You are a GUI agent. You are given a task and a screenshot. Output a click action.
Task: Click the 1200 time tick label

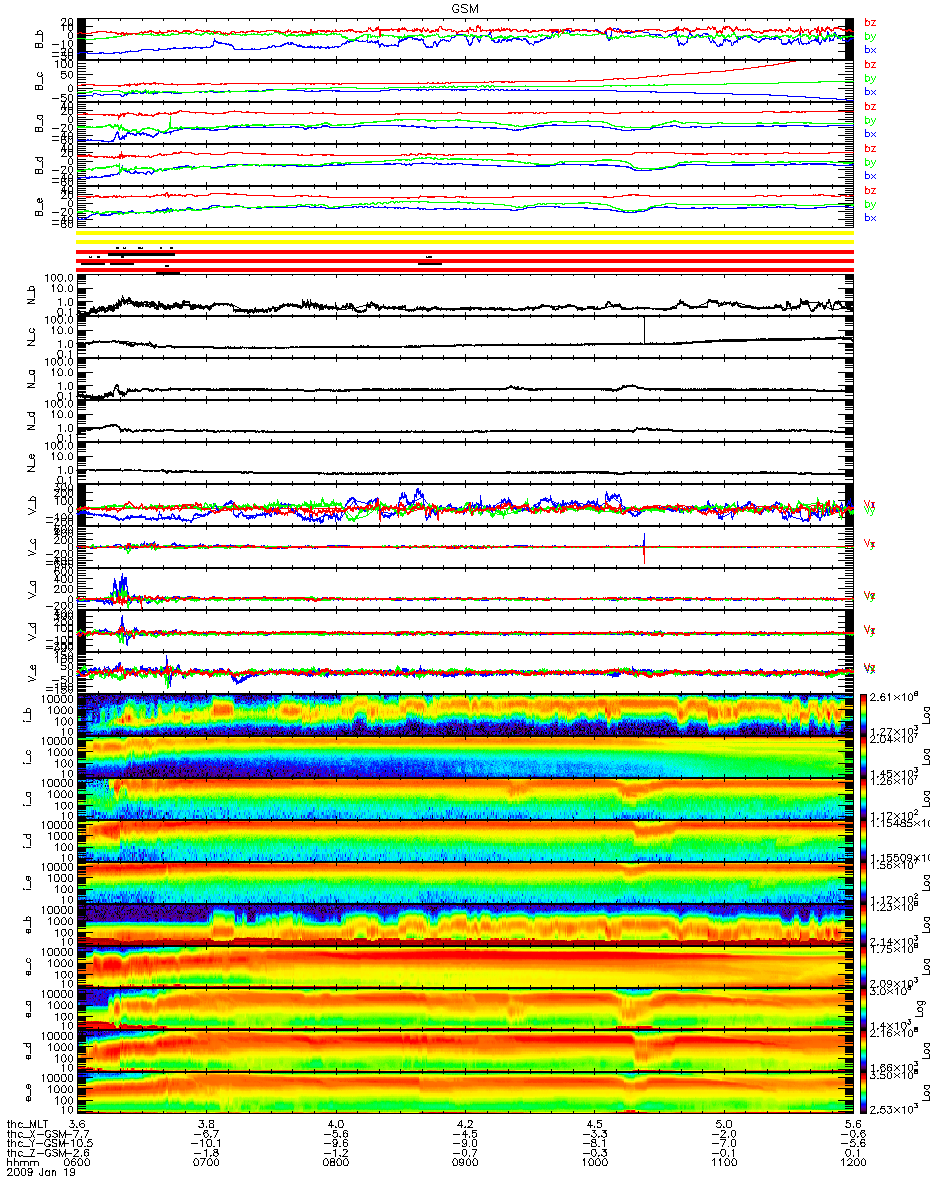(852, 1163)
